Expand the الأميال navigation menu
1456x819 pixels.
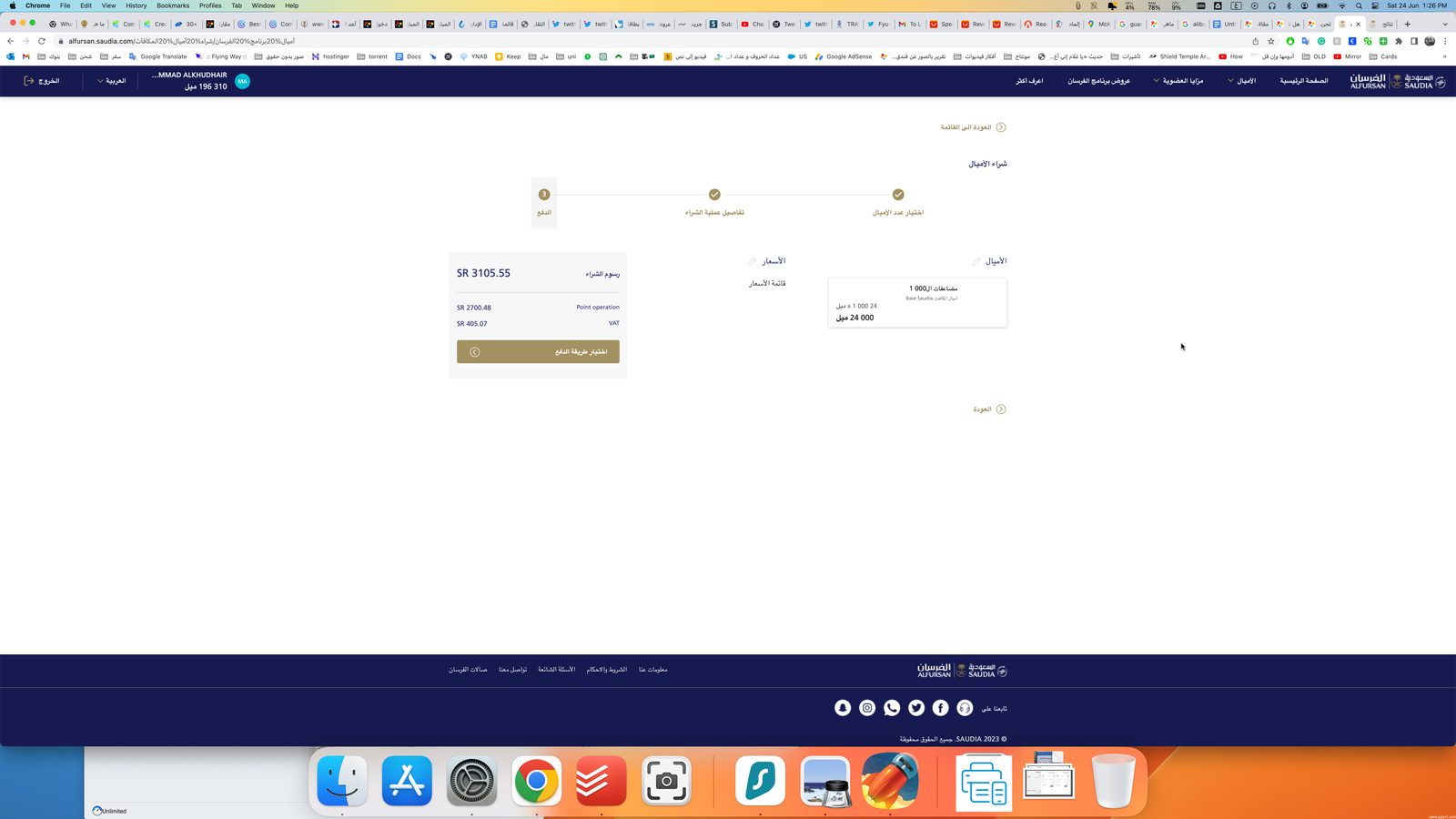[1241, 81]
